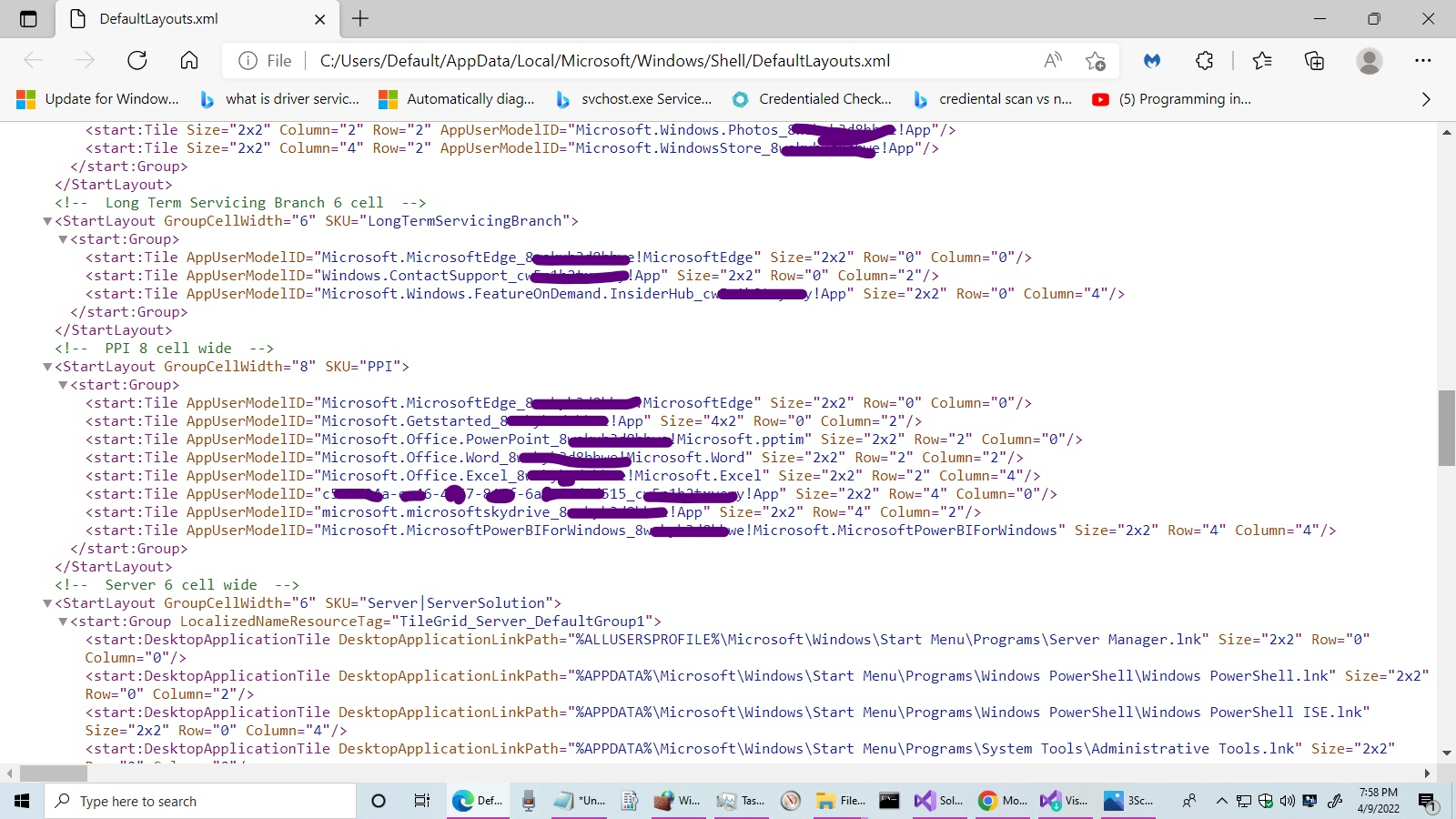1456x819 pixels.
Task: Click the 'PPI 8 cell wide' comment
Action: 164,349
